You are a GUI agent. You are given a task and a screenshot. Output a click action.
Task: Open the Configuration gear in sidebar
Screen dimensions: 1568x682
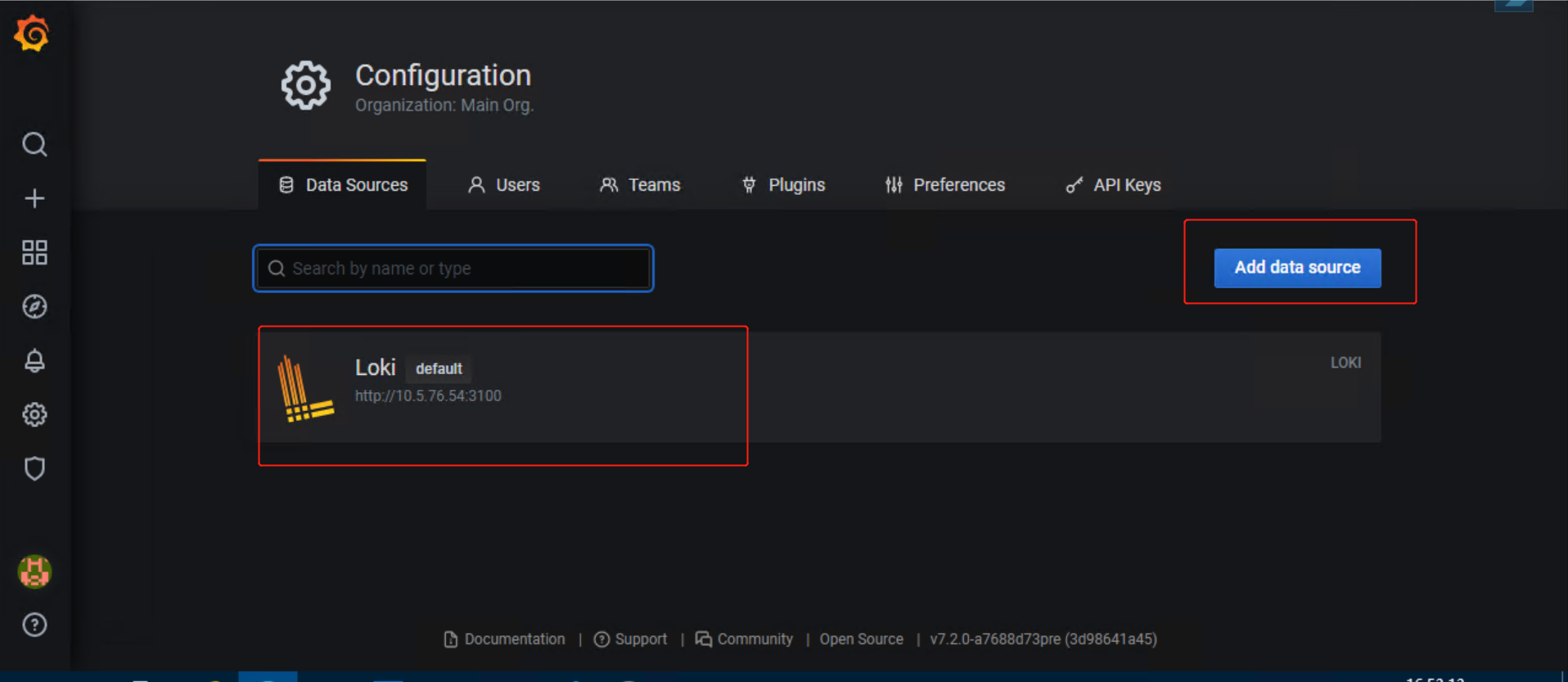(x=34, y=414)
